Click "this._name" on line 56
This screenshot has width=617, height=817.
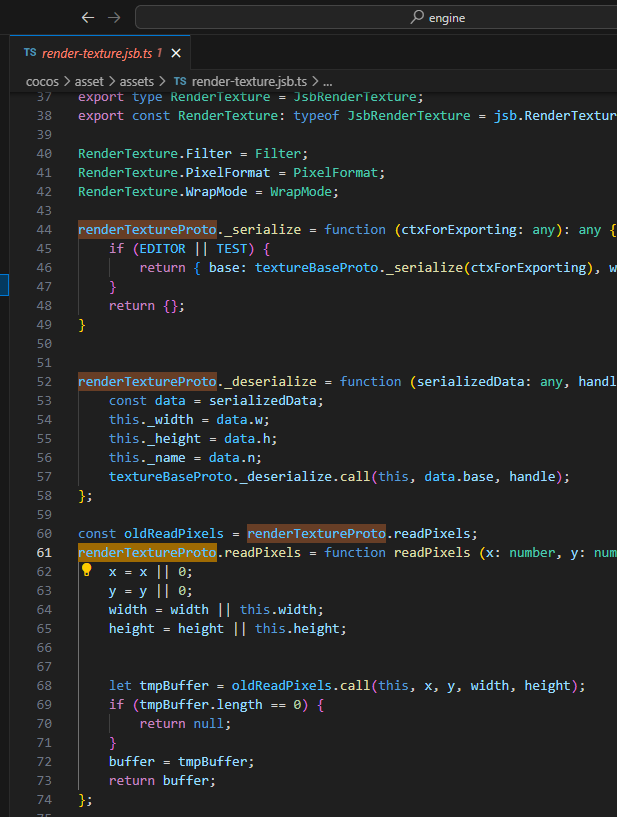(147, 458)
